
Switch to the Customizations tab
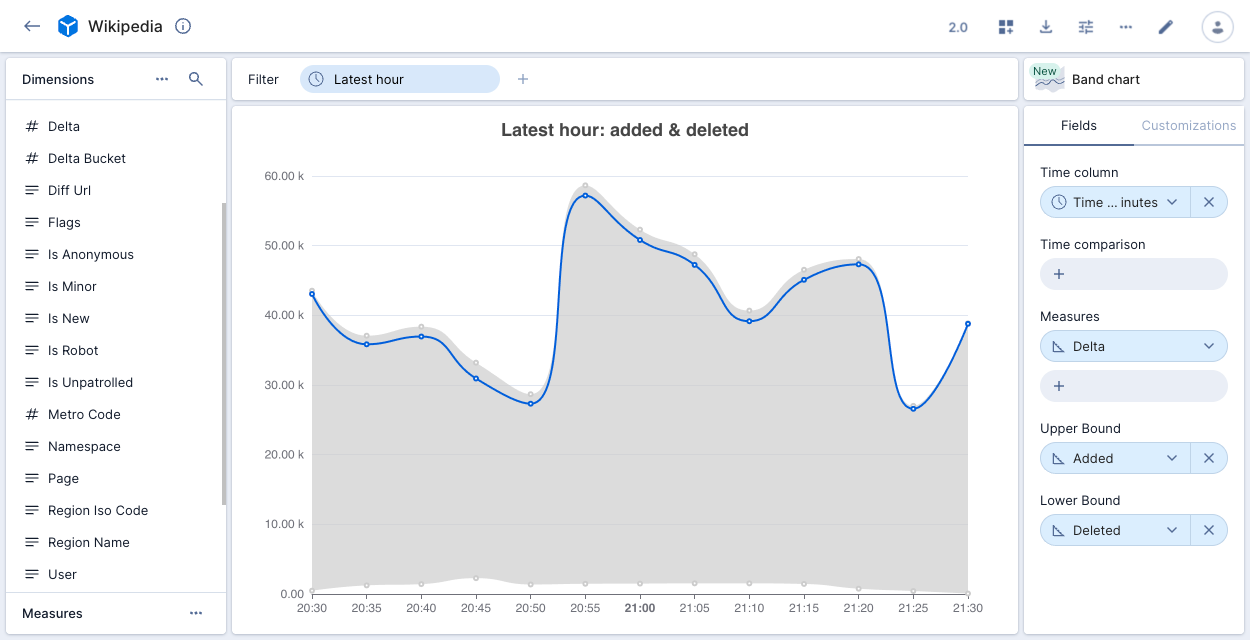click(x=1188, y=126)
